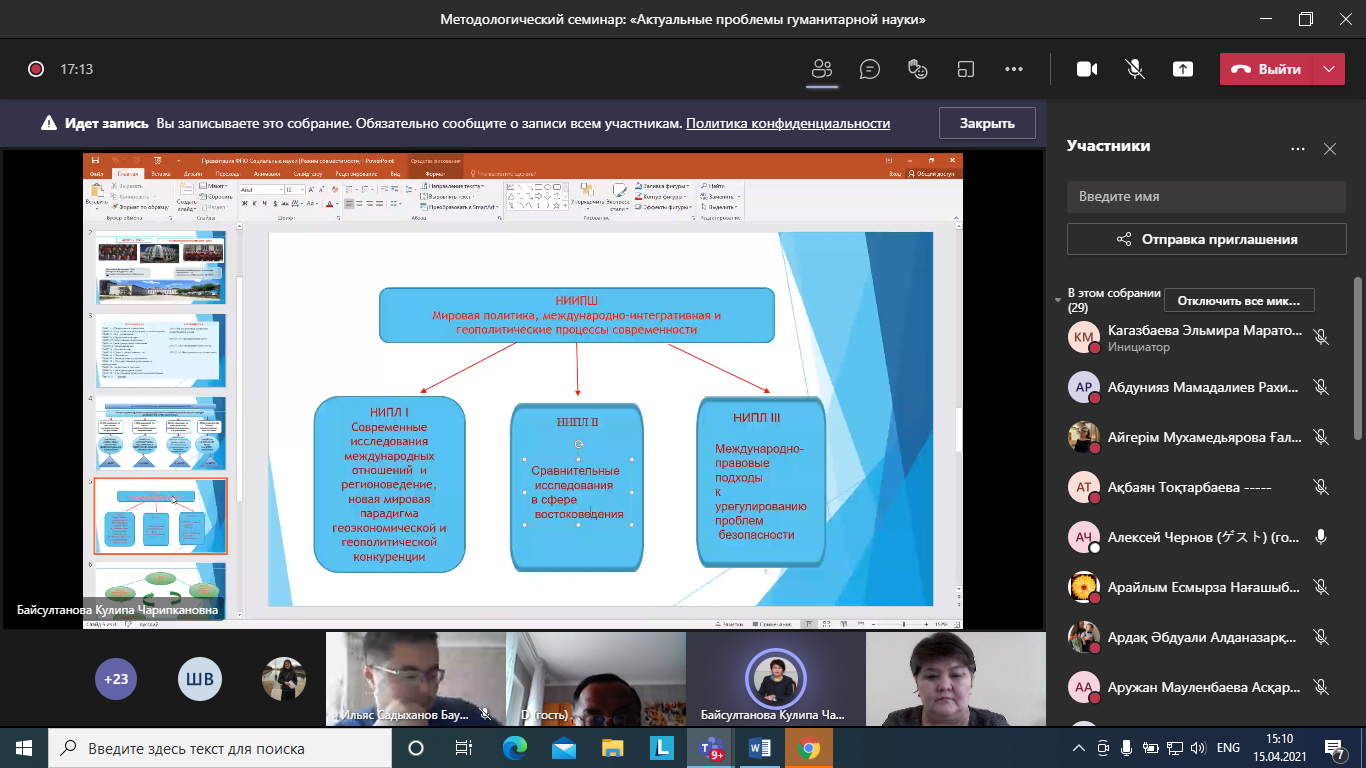Show hidden system tray icons chevron
1366x768 pixels.
pos(1079,748)
